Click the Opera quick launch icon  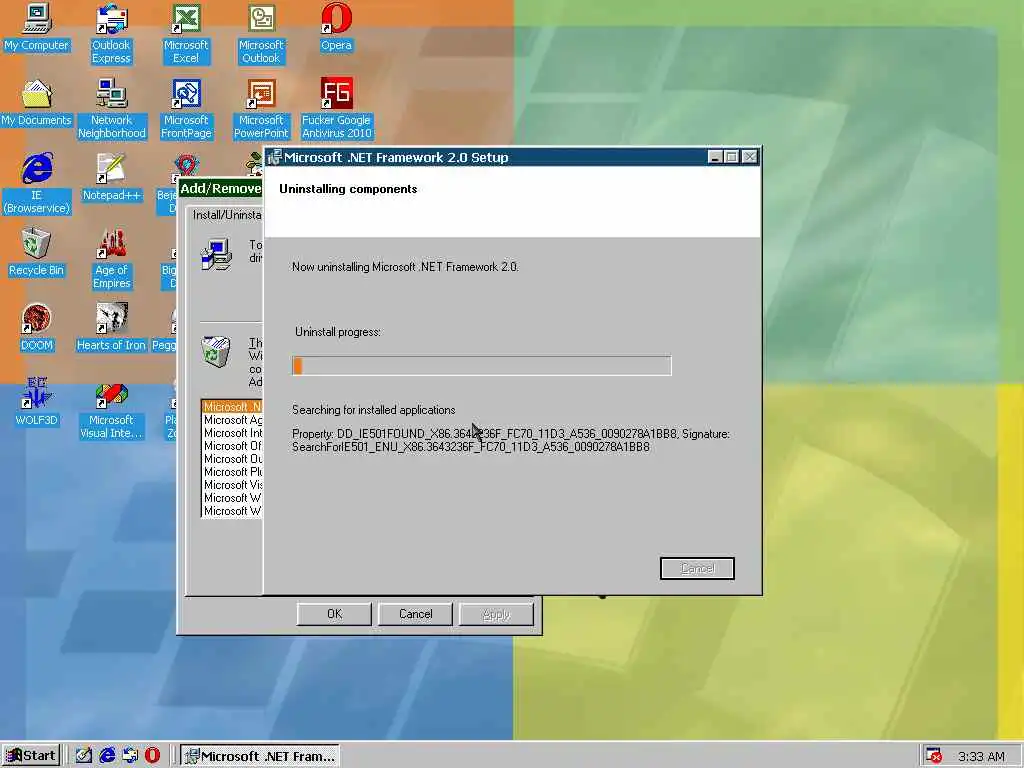[x=152, y=756]
